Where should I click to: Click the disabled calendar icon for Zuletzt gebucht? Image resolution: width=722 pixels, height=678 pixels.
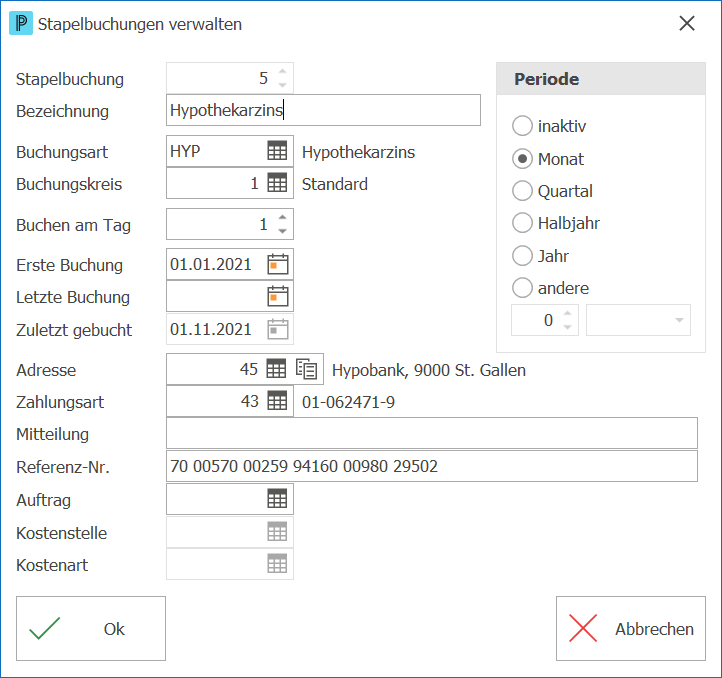point(278,329)
